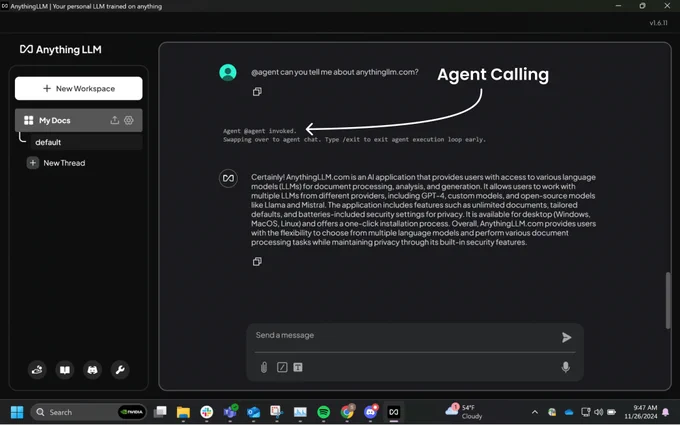Open the Windows Start menu
Screen dimensions: 680x425
pos(17,412)
